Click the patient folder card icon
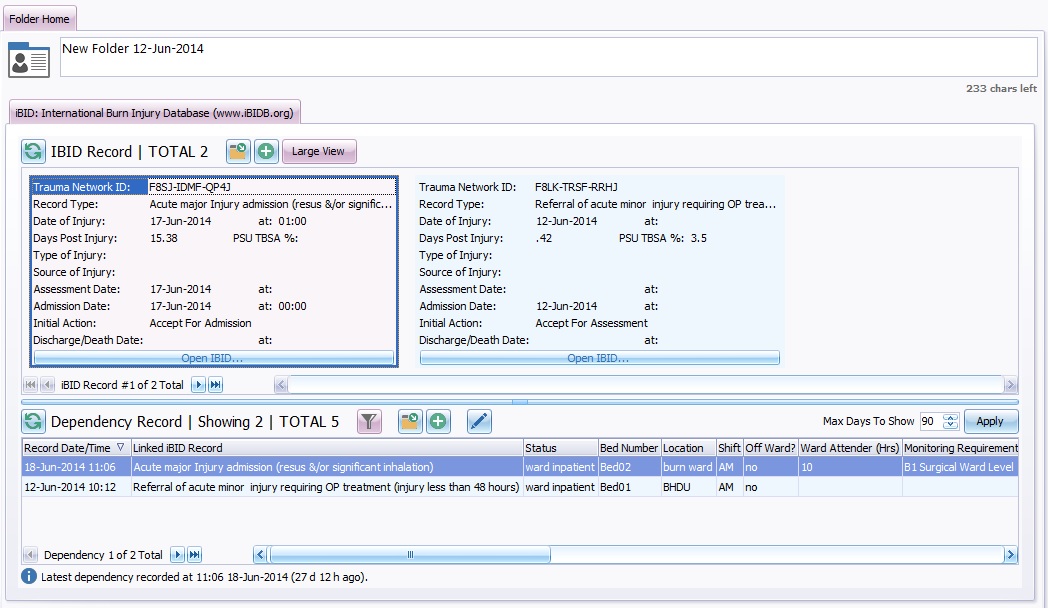Screen dimensions: 1048x608 point(29,59)
